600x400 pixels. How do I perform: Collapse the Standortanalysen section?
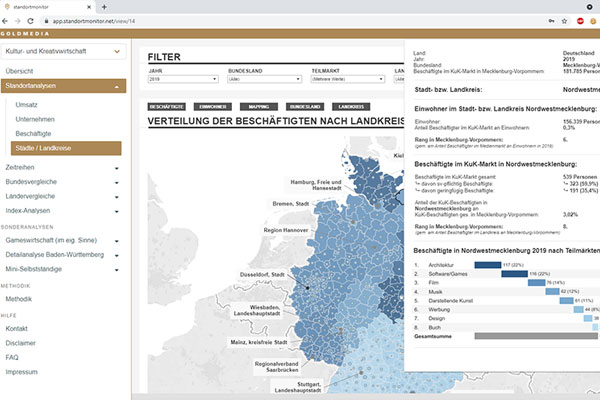tap(63, 86)
